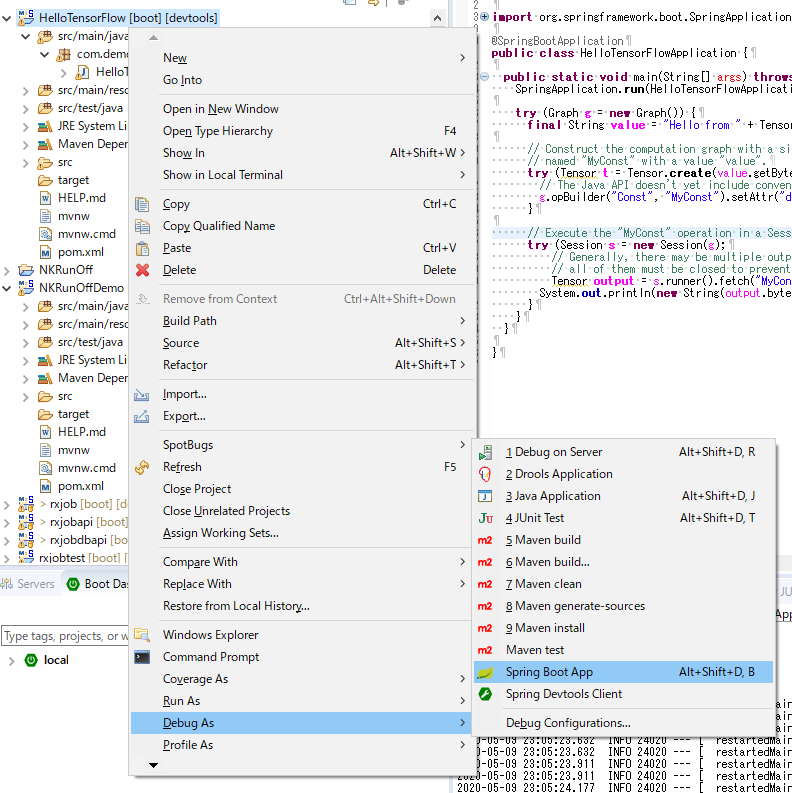Expand the folded import block in the editor
The width and height of the screenshot is (792, 793).
[484, 17]
